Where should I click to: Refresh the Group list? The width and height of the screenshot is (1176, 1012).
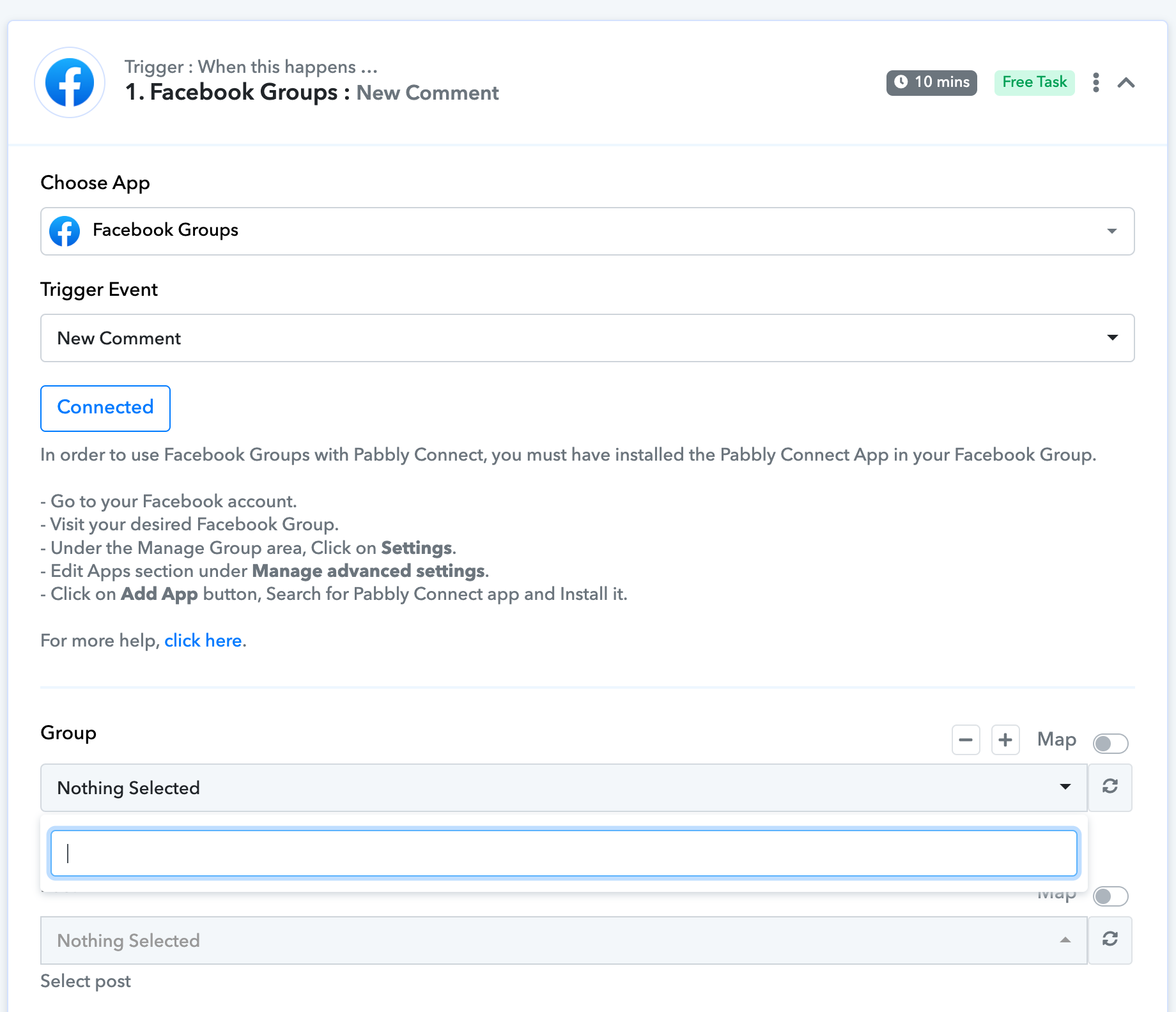1110,787
